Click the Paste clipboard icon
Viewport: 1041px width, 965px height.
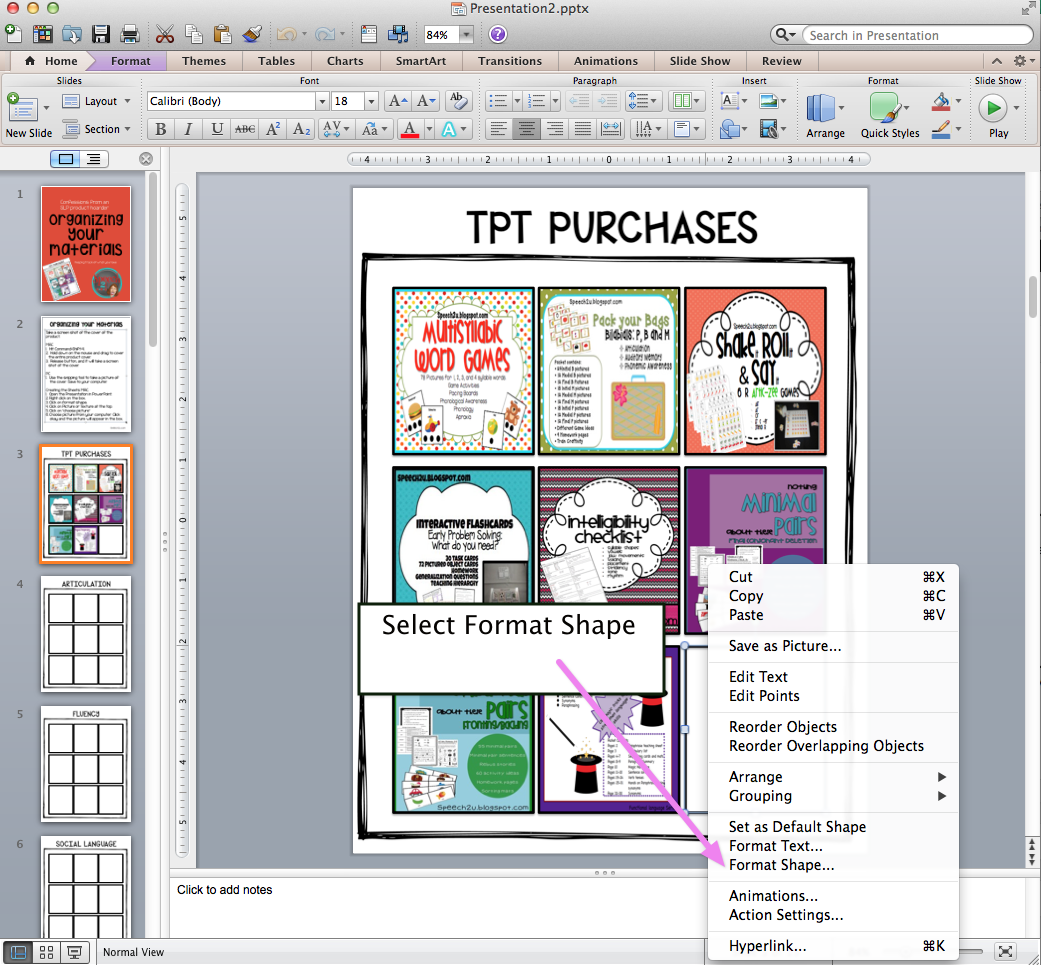tap(222, 34)
